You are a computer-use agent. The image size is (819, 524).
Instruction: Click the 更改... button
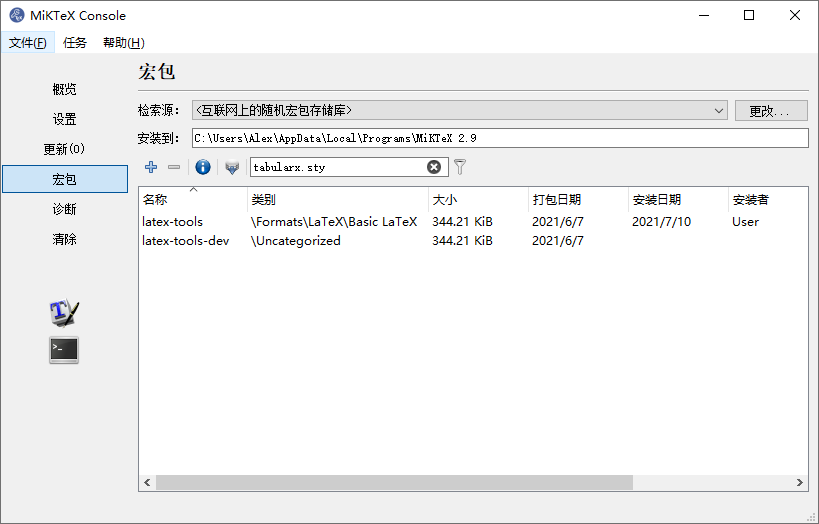pyautogui.click(x=771, y=110)
